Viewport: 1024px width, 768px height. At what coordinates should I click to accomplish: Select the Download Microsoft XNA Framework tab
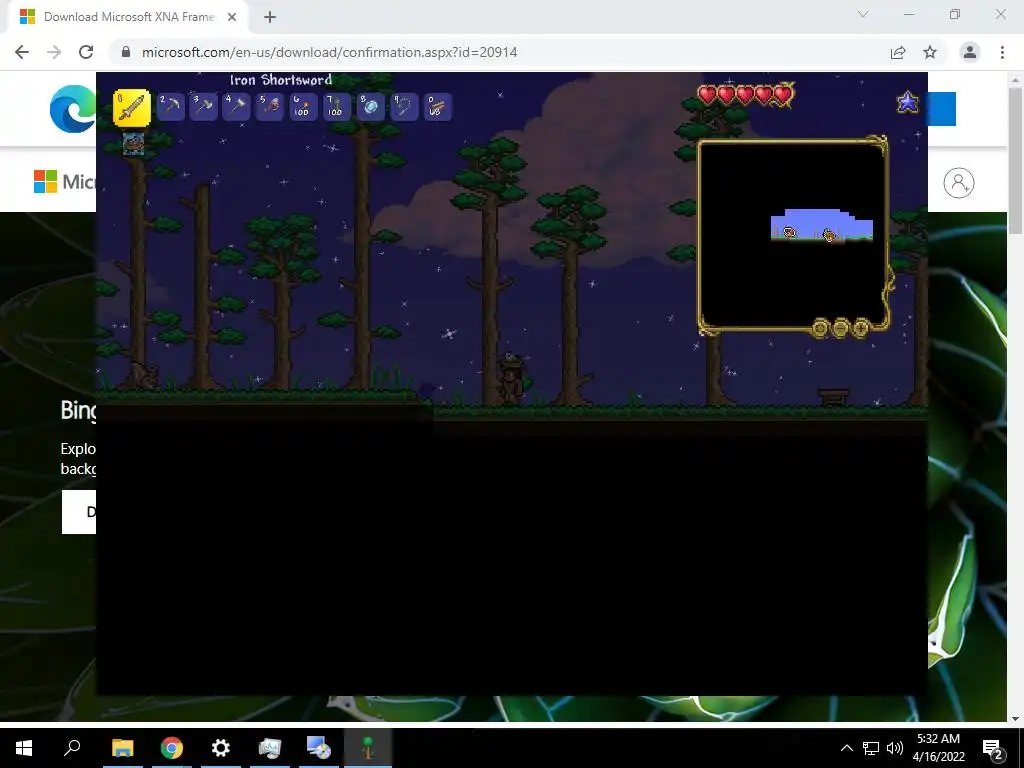(128, 17)
